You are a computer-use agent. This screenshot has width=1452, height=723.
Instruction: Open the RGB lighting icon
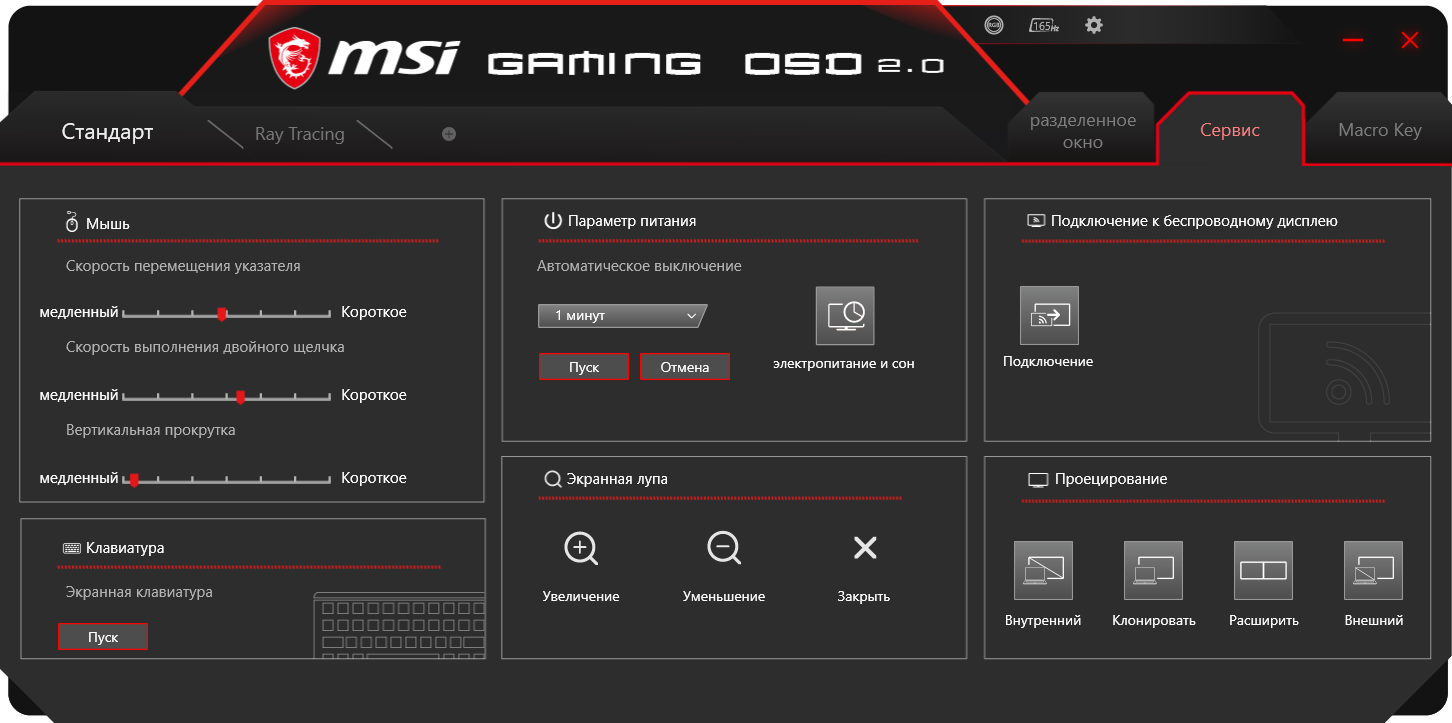[993, 25]
